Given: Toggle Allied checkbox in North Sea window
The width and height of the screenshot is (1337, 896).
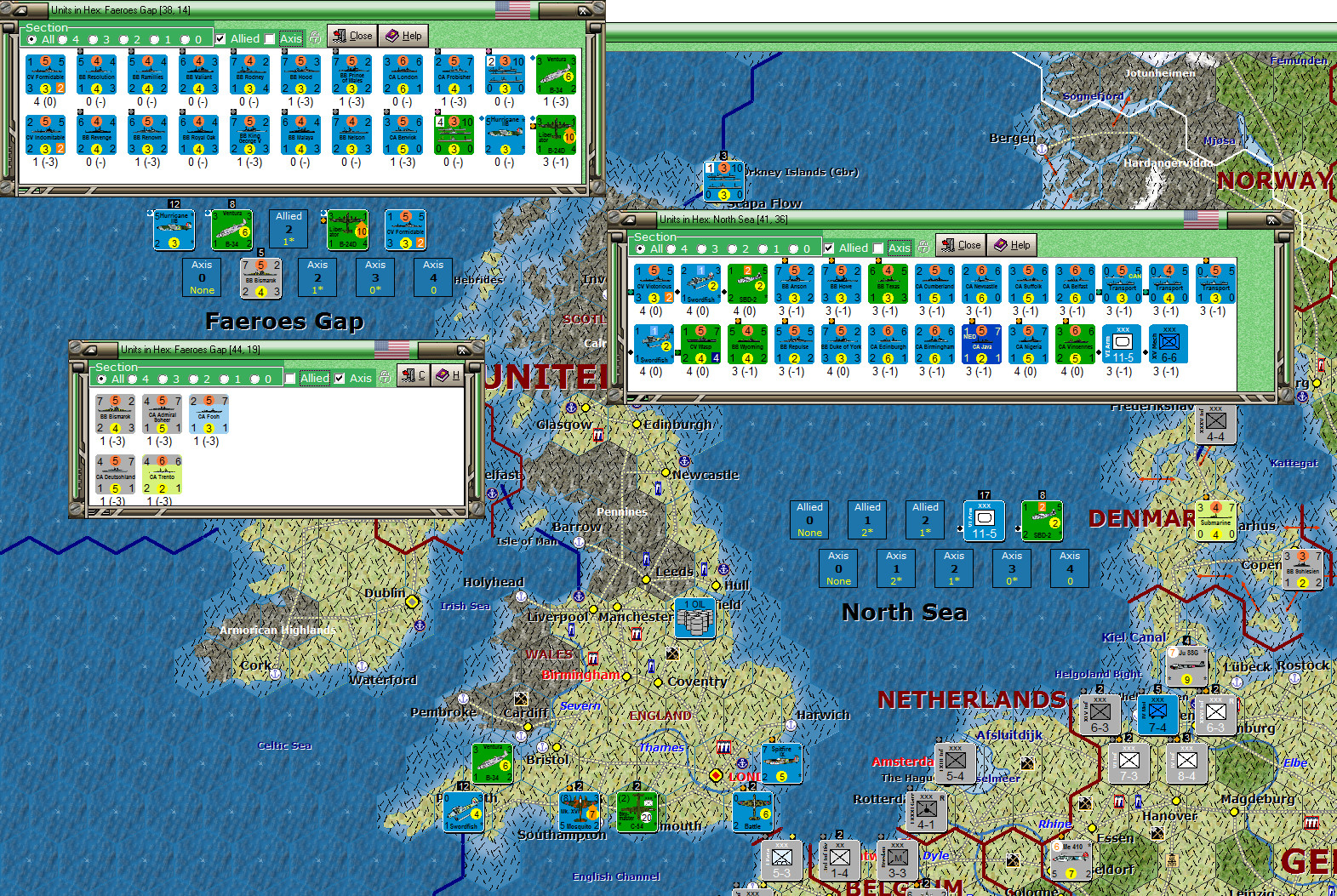Looking at the screenshot, I should [829, 248].
